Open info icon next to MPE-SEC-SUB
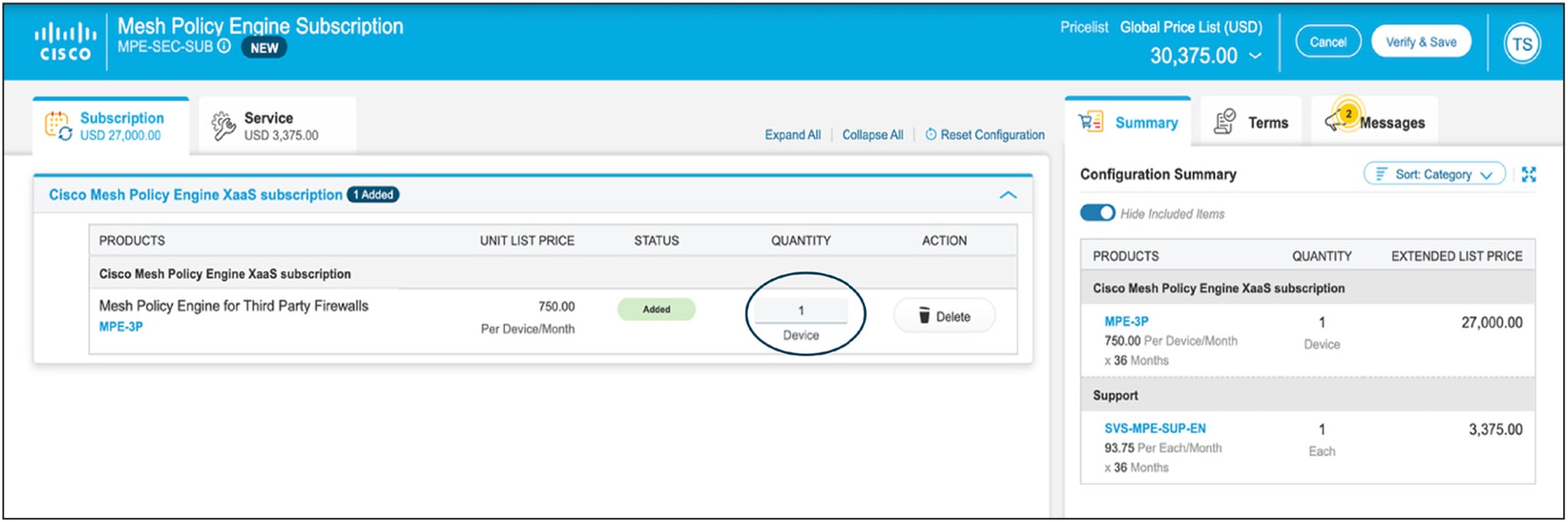1568x522 pixels. 225,46
